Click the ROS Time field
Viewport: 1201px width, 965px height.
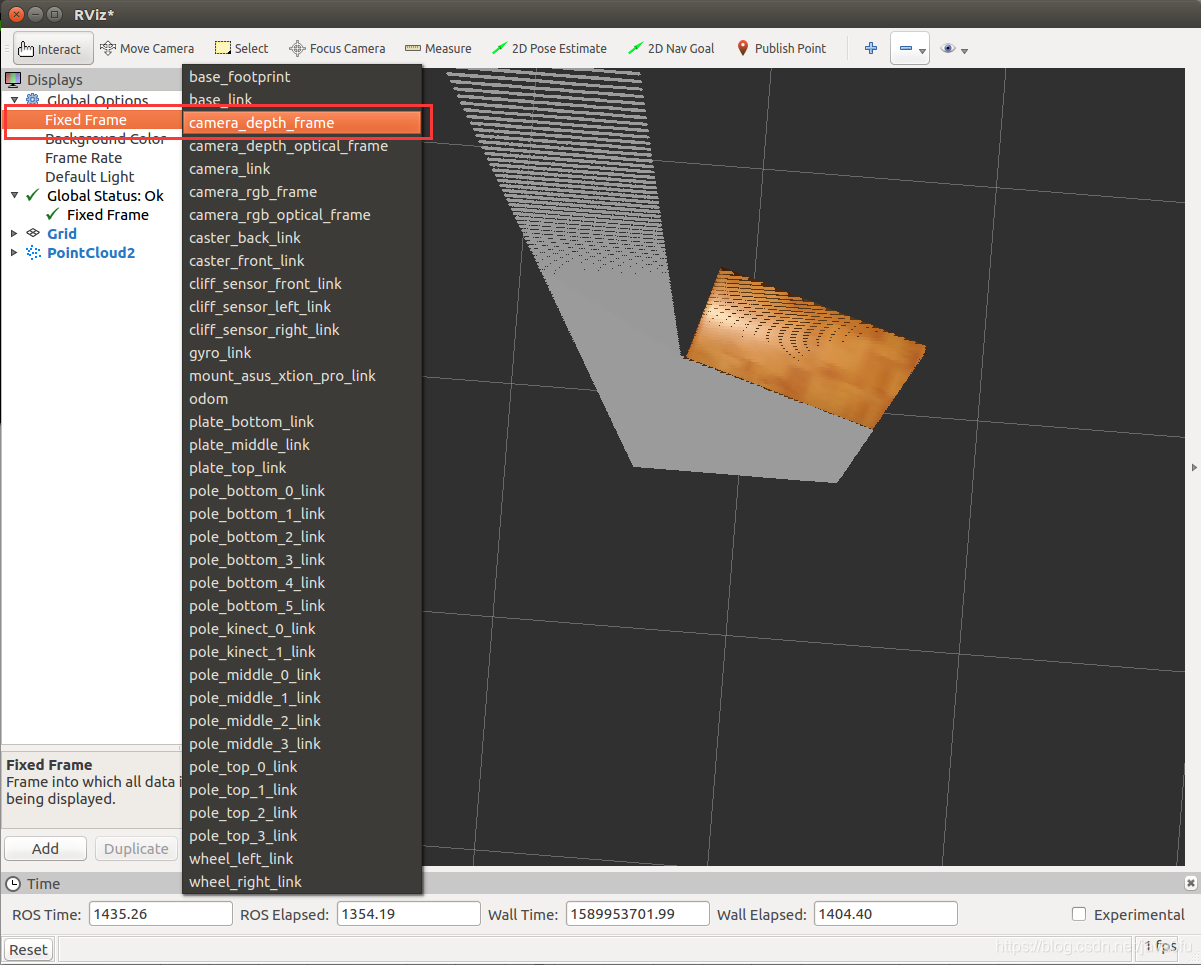[x=160, y=914]
